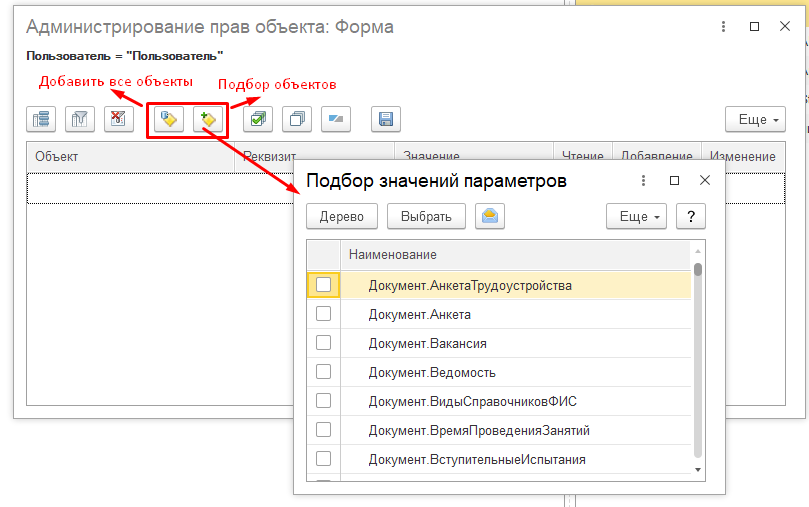Click the green checkmark select-all icon
Viewport: 809px width, 507px height.
click(258, 119)
